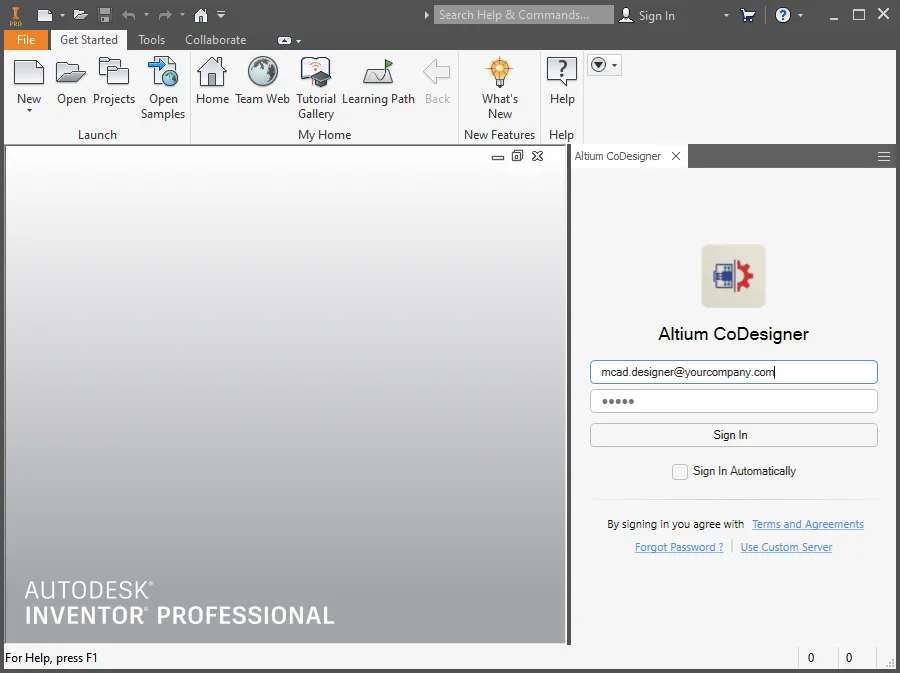
Task: Click the Sign In button in CoDesigner
Action: click(x=734, y=435)
